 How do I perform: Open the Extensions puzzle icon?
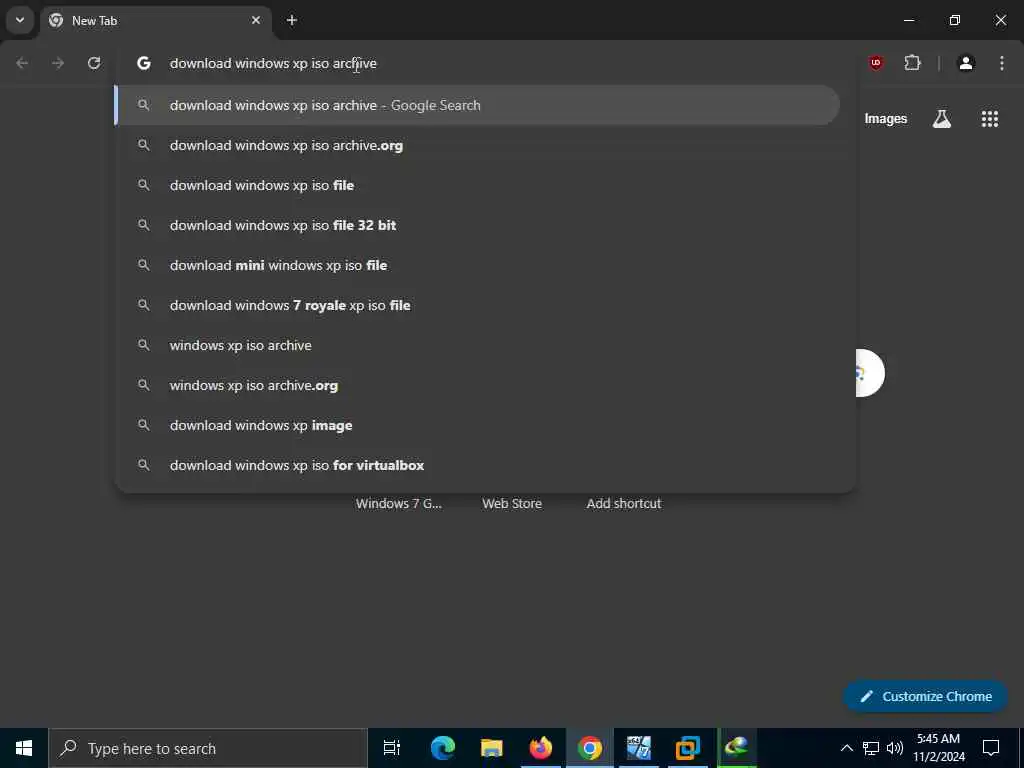pyautogui.click(x=912, y=63)
